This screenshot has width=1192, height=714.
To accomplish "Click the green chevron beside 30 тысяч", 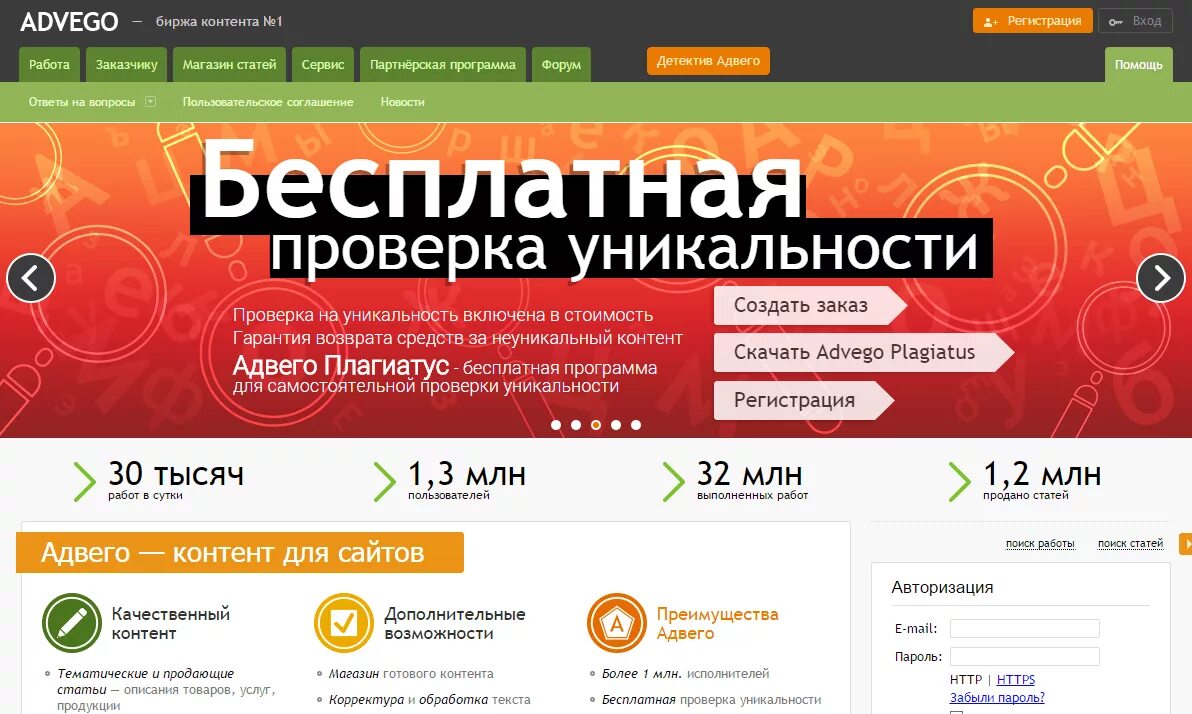I will pos(84,481).
